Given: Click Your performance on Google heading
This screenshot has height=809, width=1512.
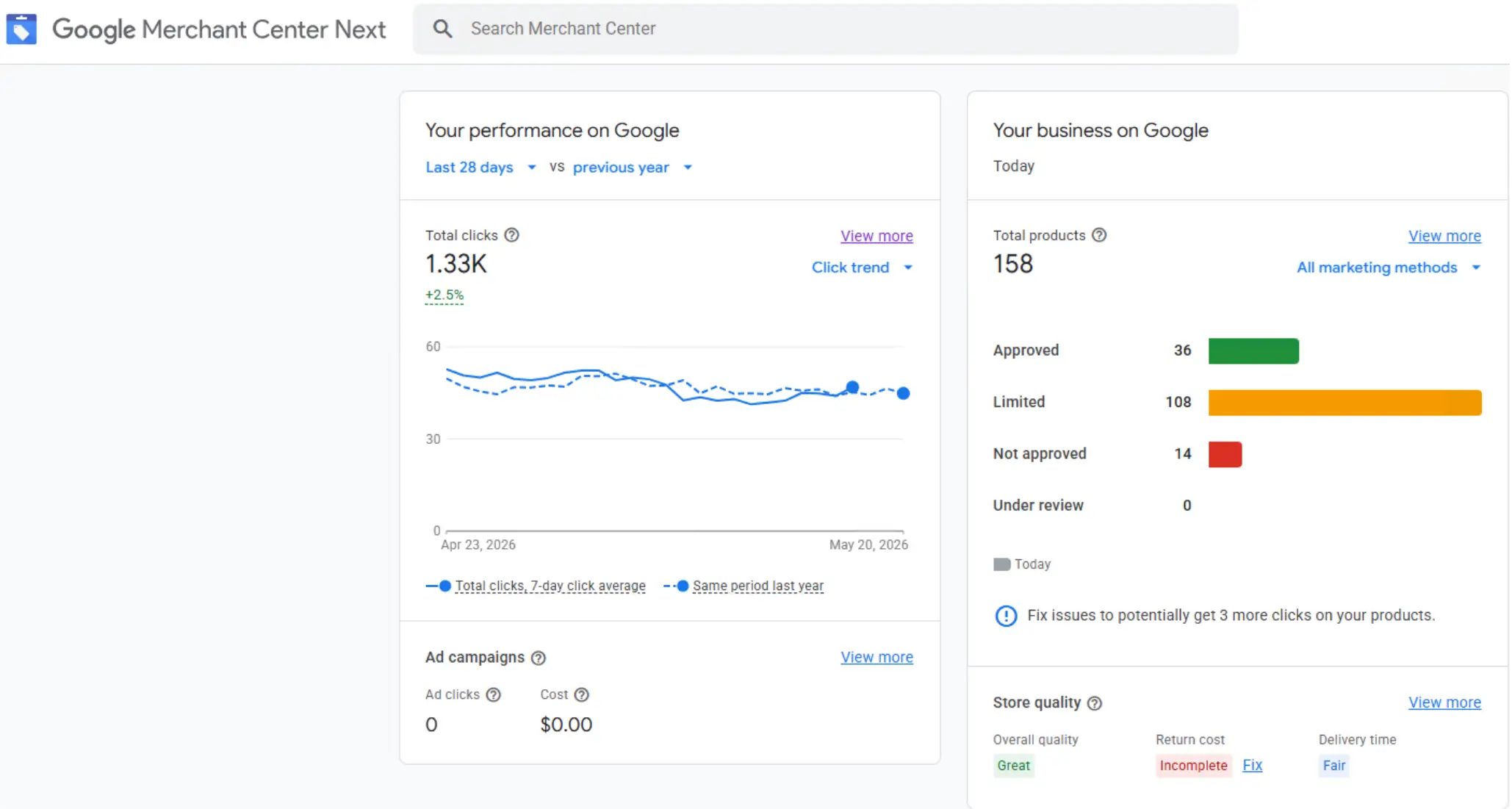Looking at the screenshot, I should click(x=552, y=130).
